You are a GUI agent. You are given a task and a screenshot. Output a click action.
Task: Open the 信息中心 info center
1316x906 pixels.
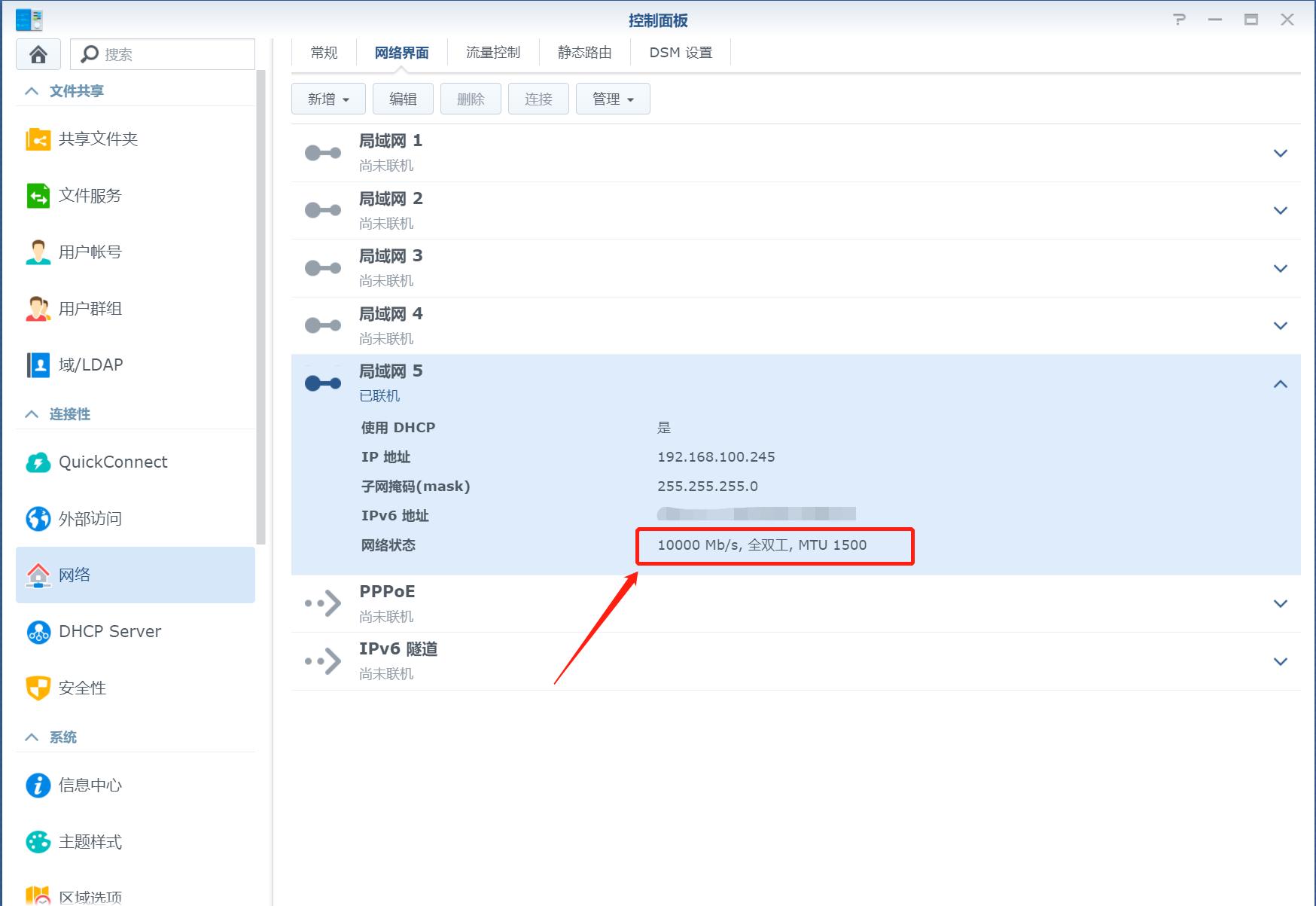(x=89, y=785)
